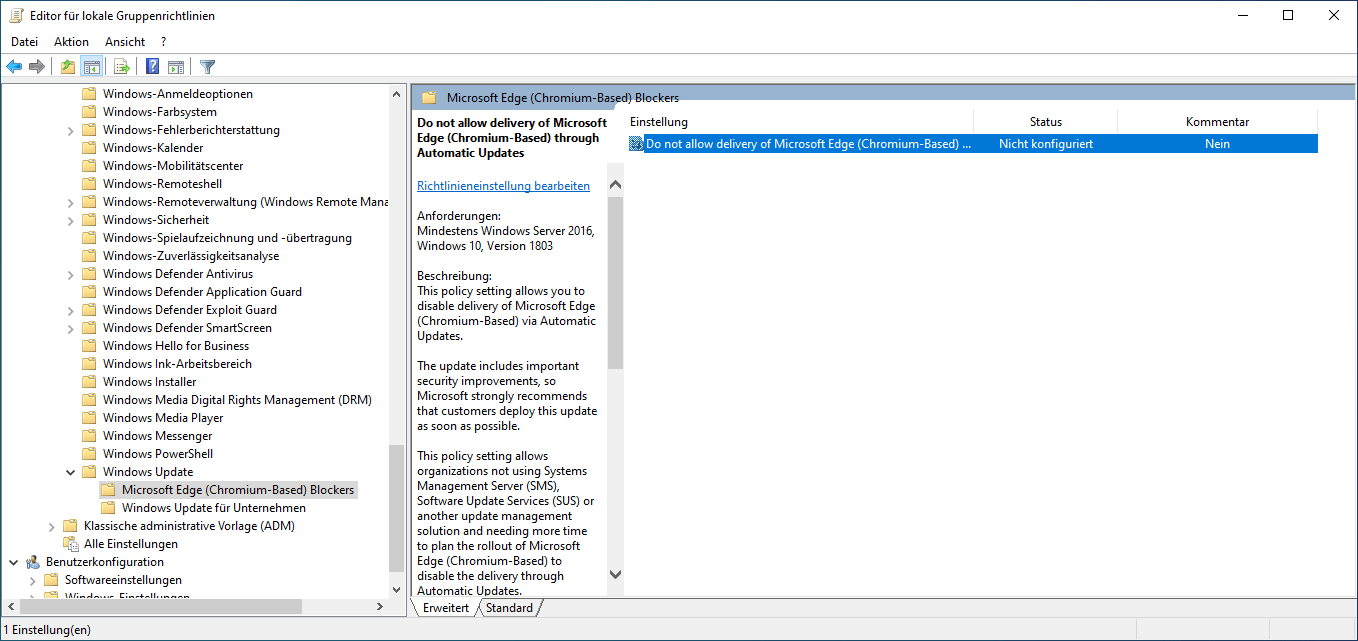The width and height of the screenshot is (1358, 641).
Task: Click the description pane scroll down arrow
Action: pyautogui.click(x=615, y=574)
